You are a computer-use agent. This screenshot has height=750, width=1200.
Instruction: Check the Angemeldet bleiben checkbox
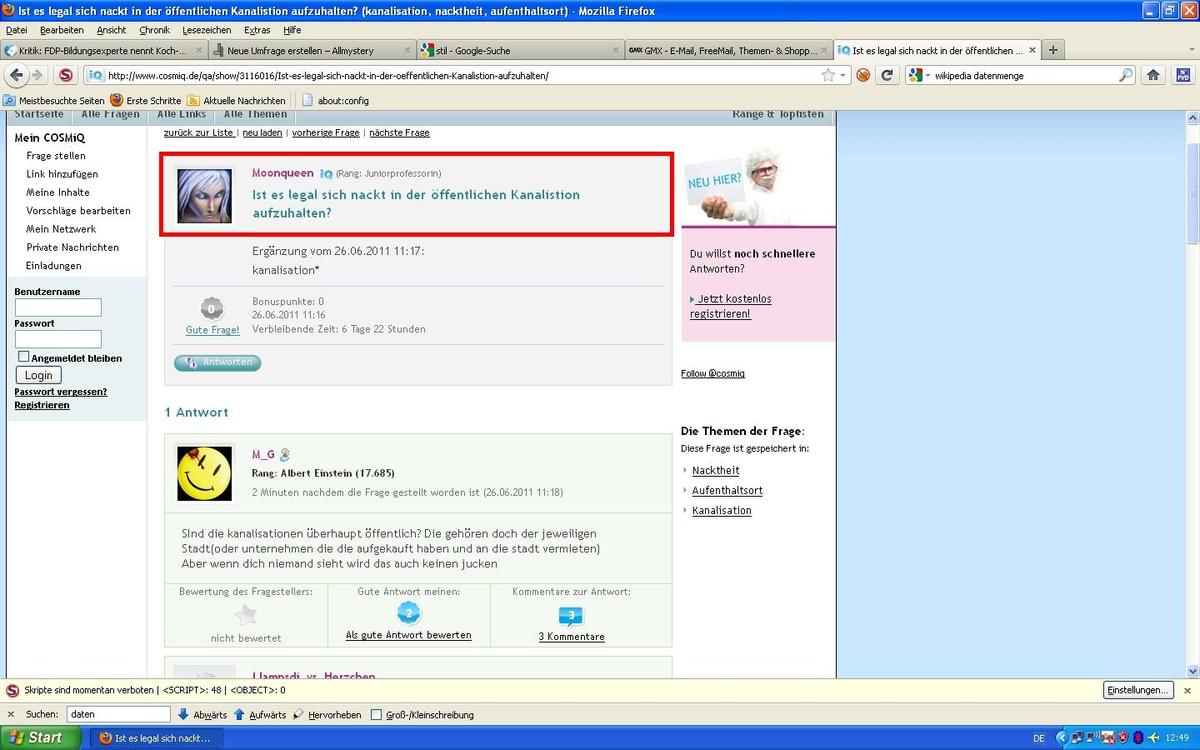click(24, 357)
